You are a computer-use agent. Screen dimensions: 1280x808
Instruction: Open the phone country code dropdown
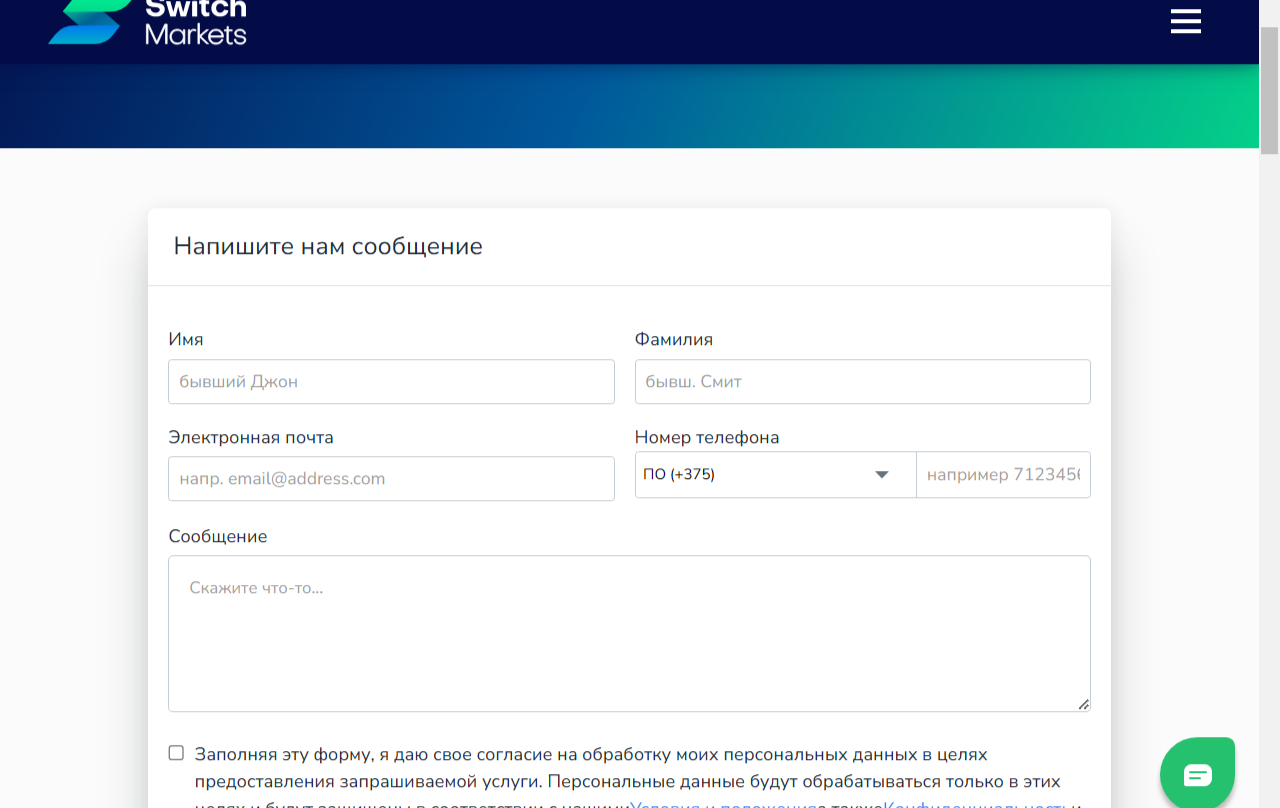click(775, 475)
